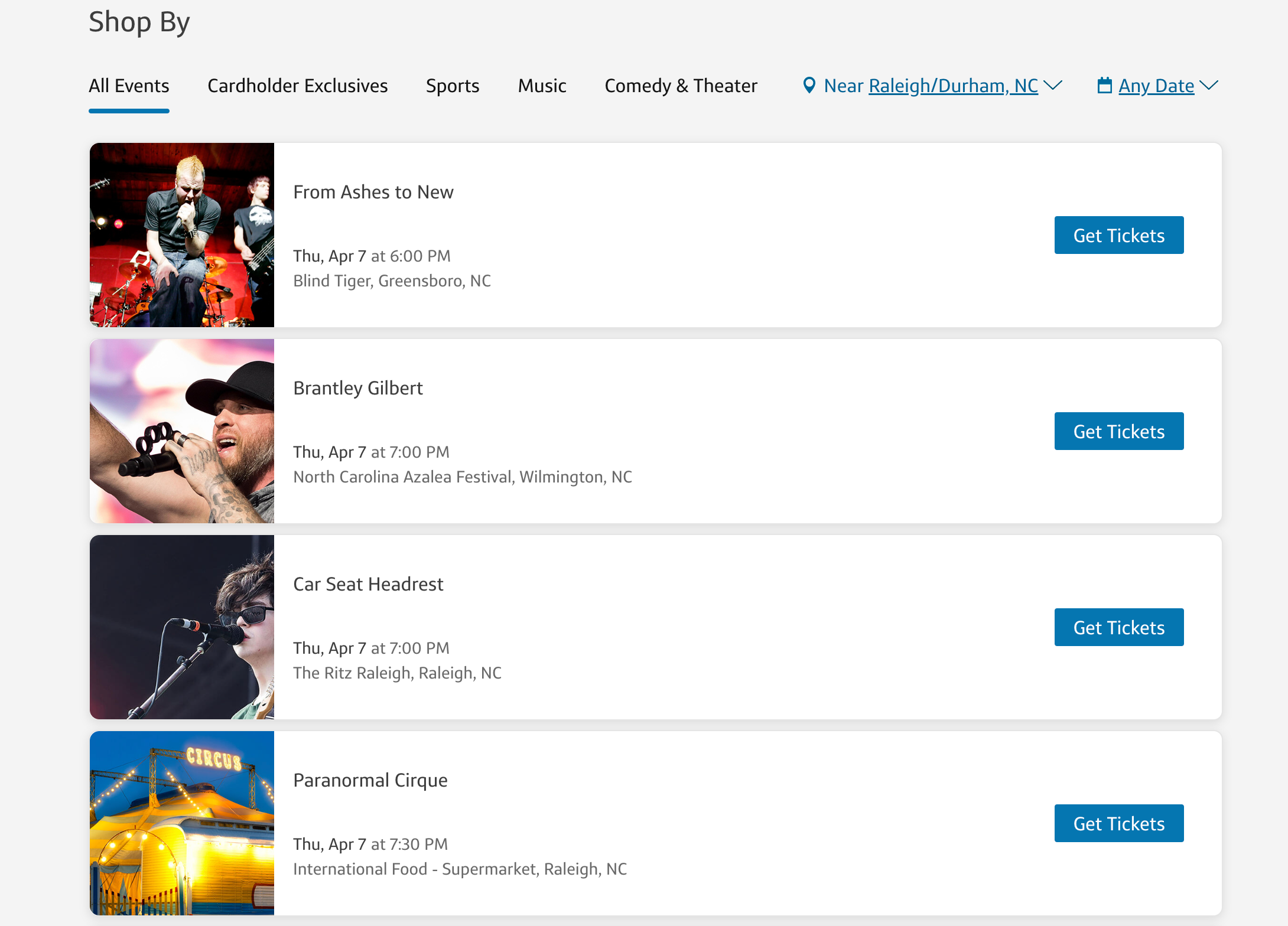The image size is (1288, 926).
Task: Select the All Events tab
Action: pyautogui.click(x=129, y=86)
